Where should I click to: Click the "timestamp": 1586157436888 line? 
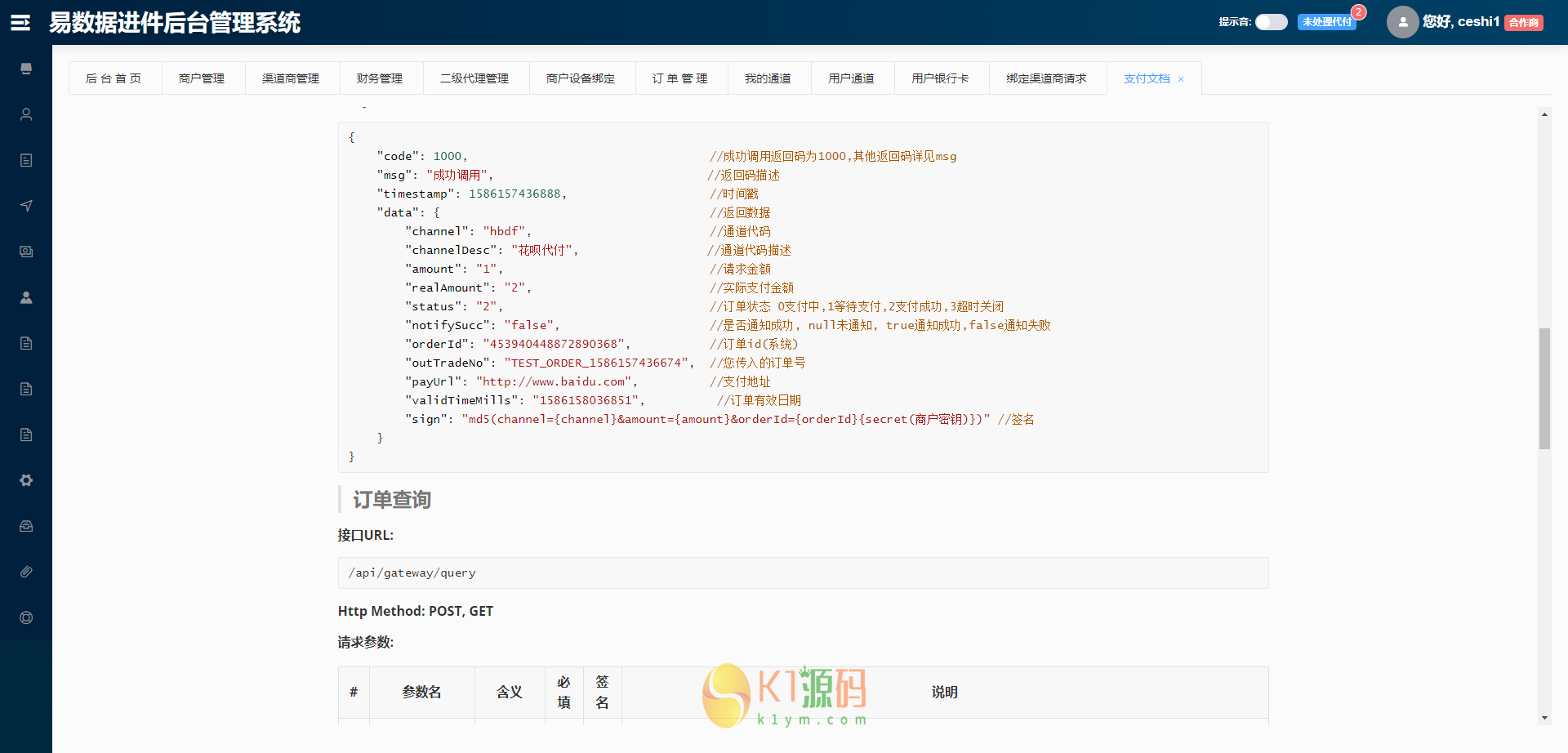click(472, 194)
